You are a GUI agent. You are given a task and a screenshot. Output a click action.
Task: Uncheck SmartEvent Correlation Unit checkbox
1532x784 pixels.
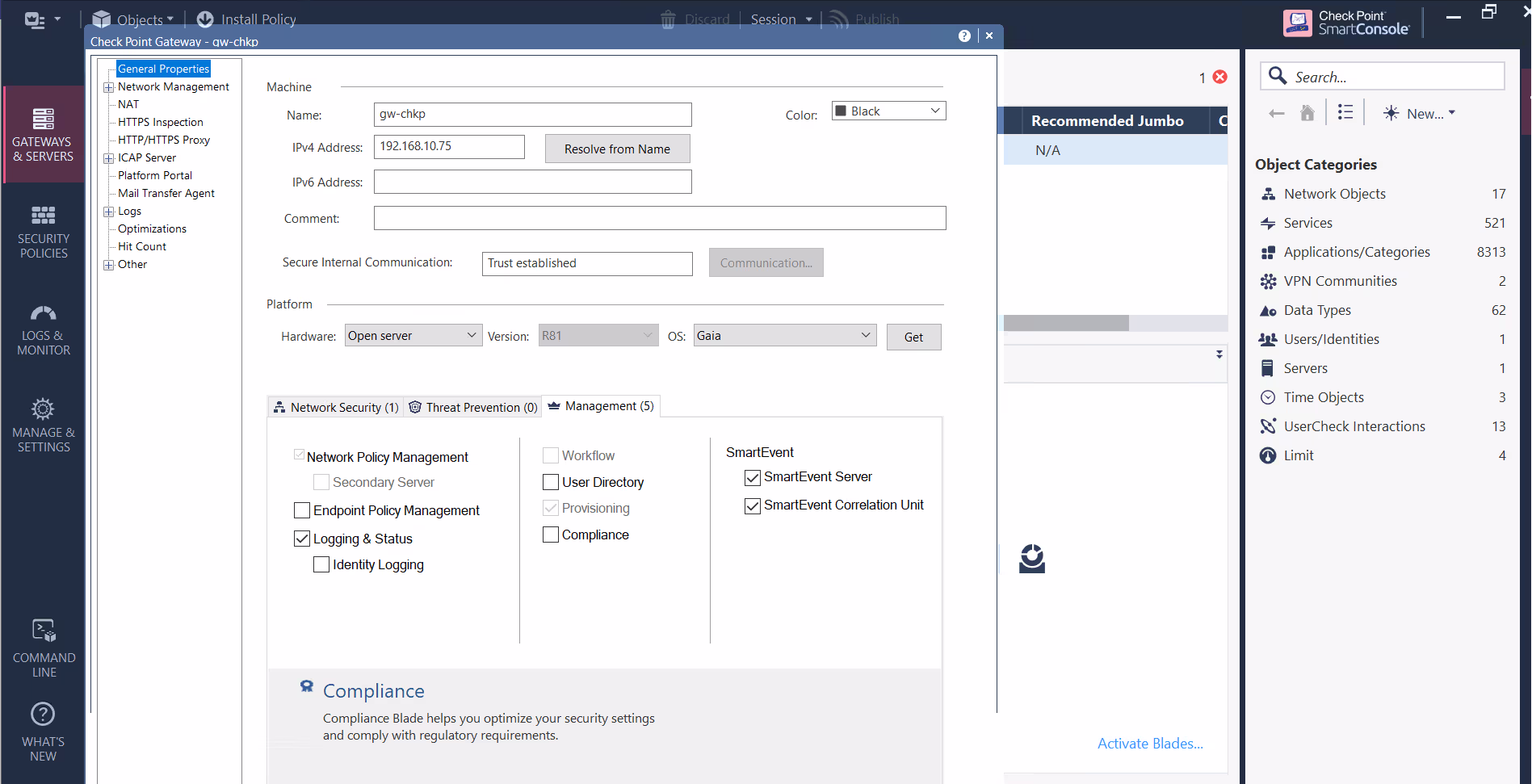tap(753, 505)
